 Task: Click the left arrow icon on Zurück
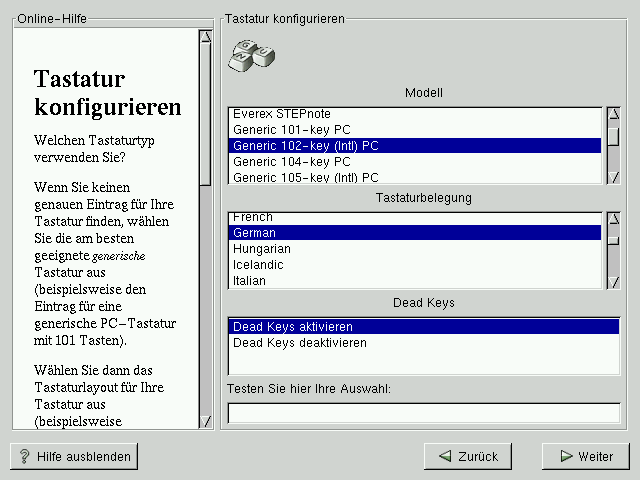(442, 456)
